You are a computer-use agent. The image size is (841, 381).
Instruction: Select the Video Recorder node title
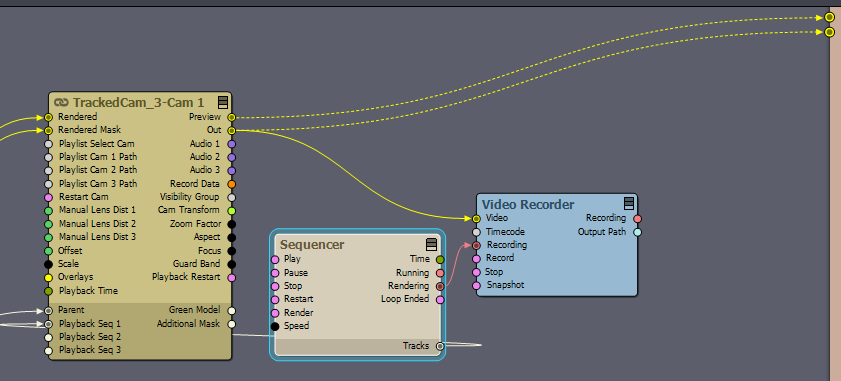[x=528, y=204]
